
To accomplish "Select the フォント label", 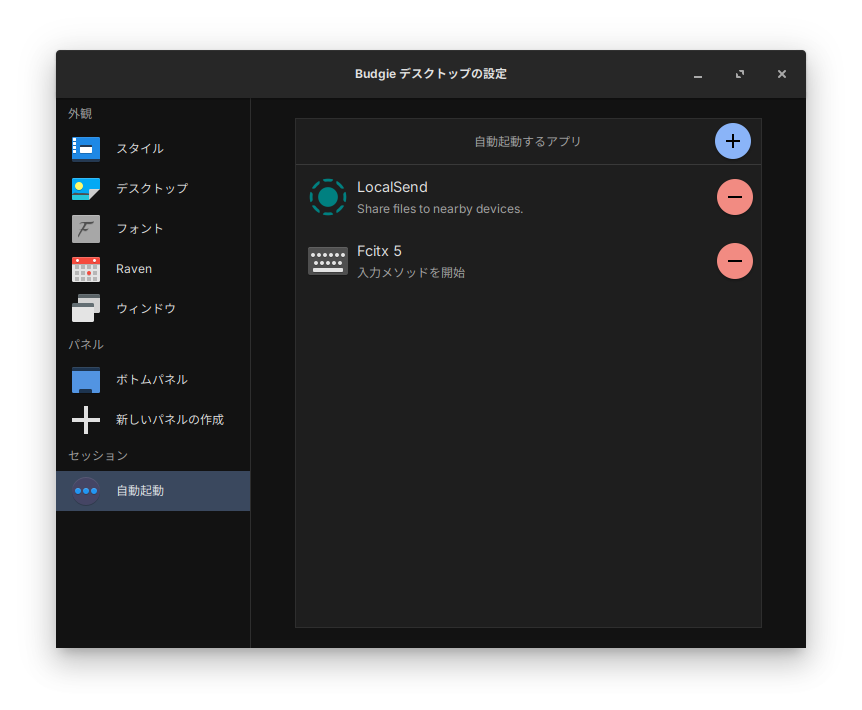I will [x=140, y=229].
